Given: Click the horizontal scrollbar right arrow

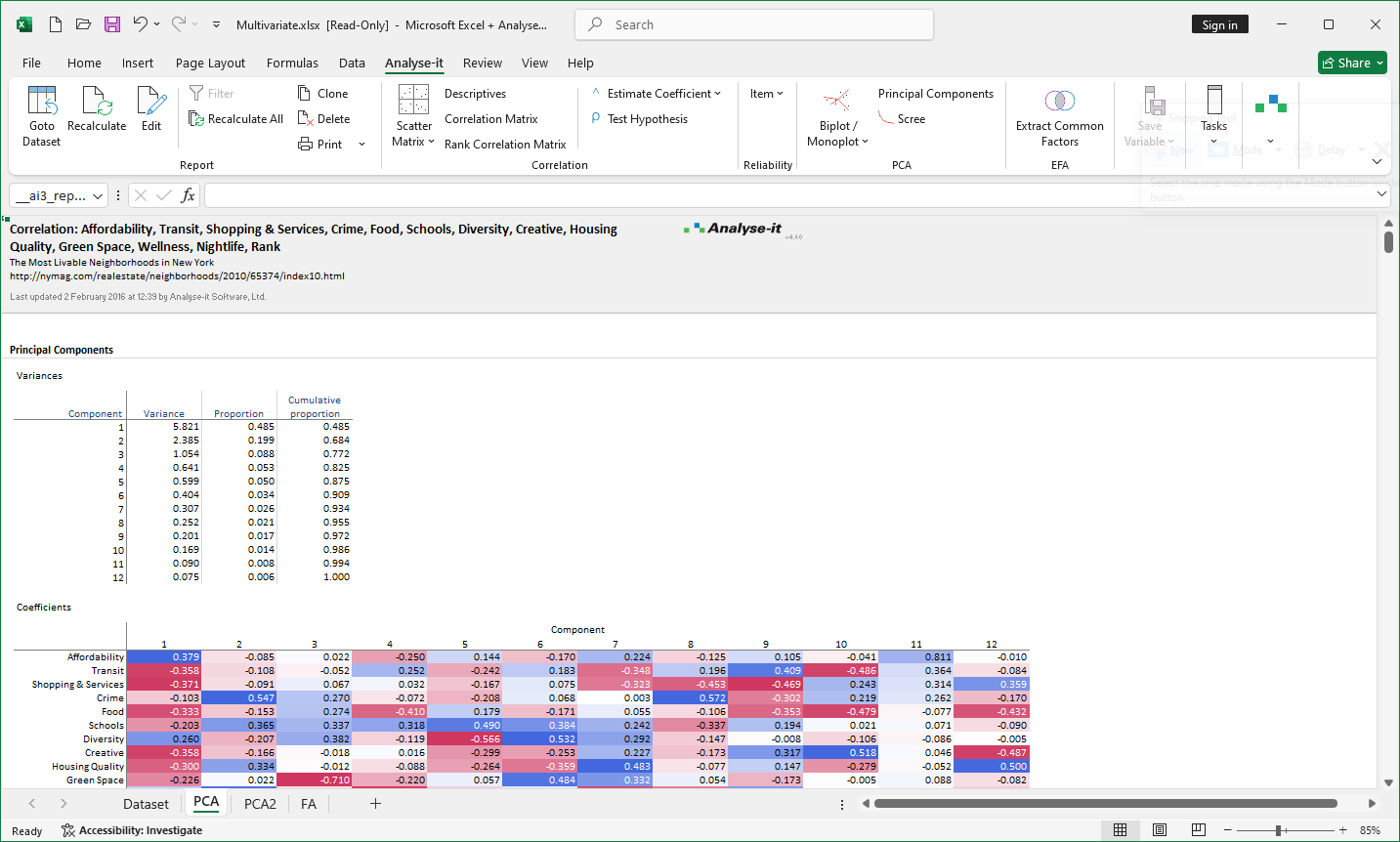Looking at the screenshot, I should point(1372,804).
